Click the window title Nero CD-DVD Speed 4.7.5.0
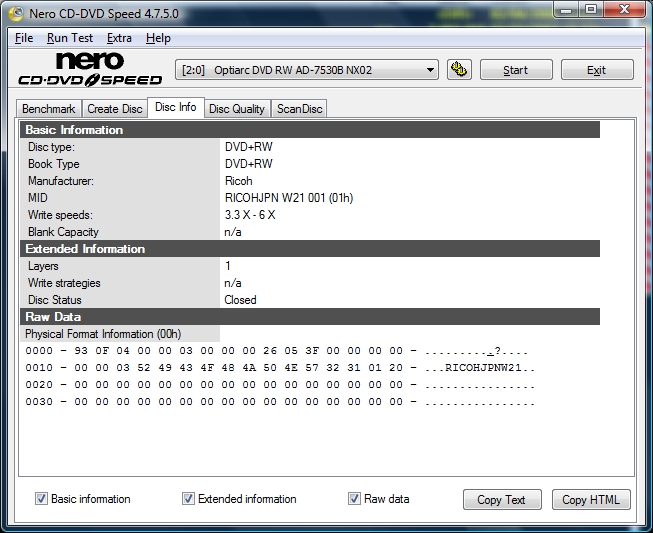 [104, 14]
